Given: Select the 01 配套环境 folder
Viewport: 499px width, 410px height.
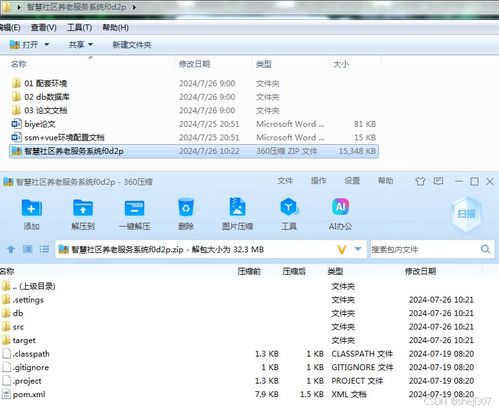Looking at the screenshot, I should [46, 83].
